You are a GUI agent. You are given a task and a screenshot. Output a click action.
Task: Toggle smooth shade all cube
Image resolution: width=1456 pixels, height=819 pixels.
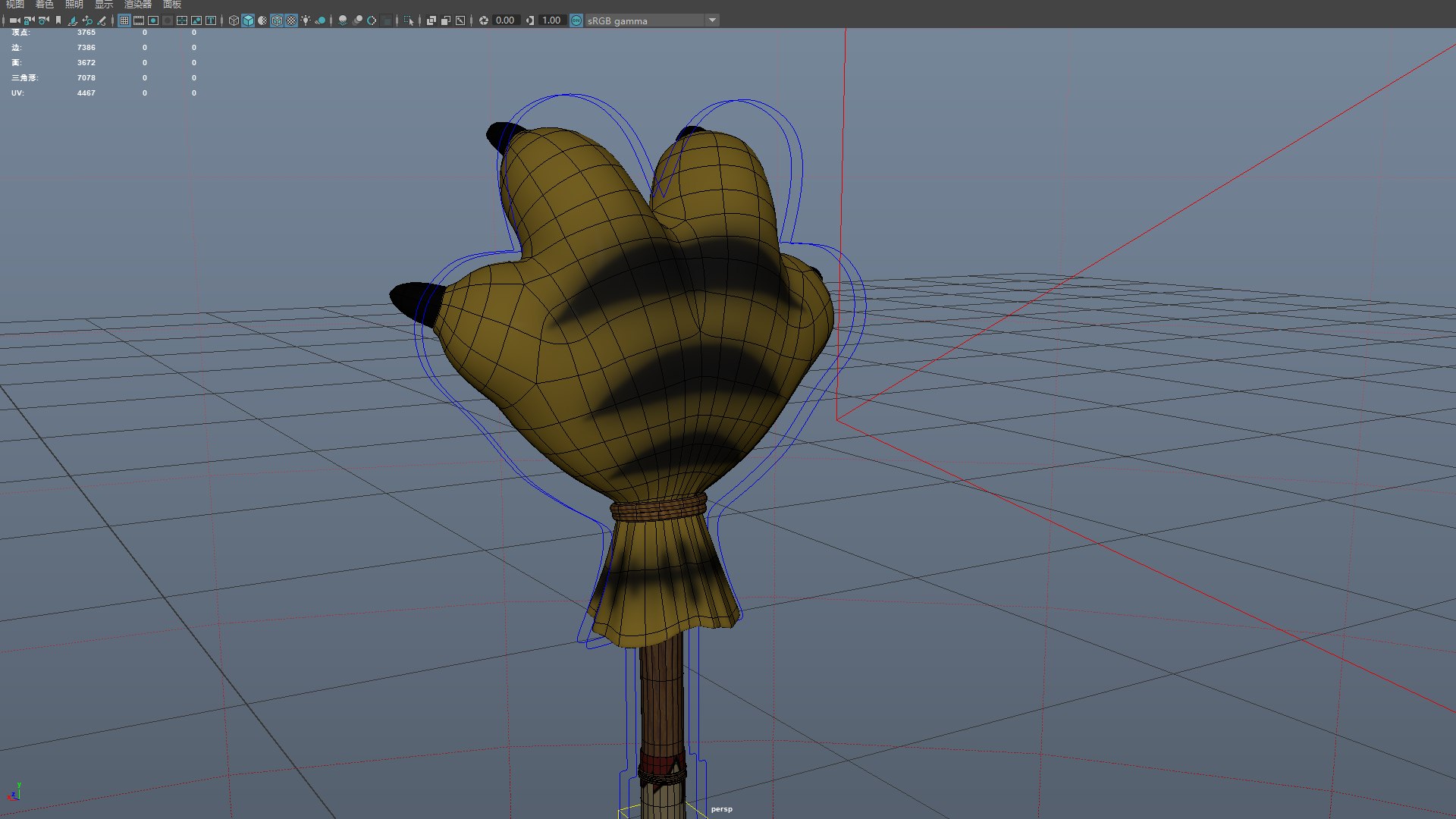click(248, 20)
